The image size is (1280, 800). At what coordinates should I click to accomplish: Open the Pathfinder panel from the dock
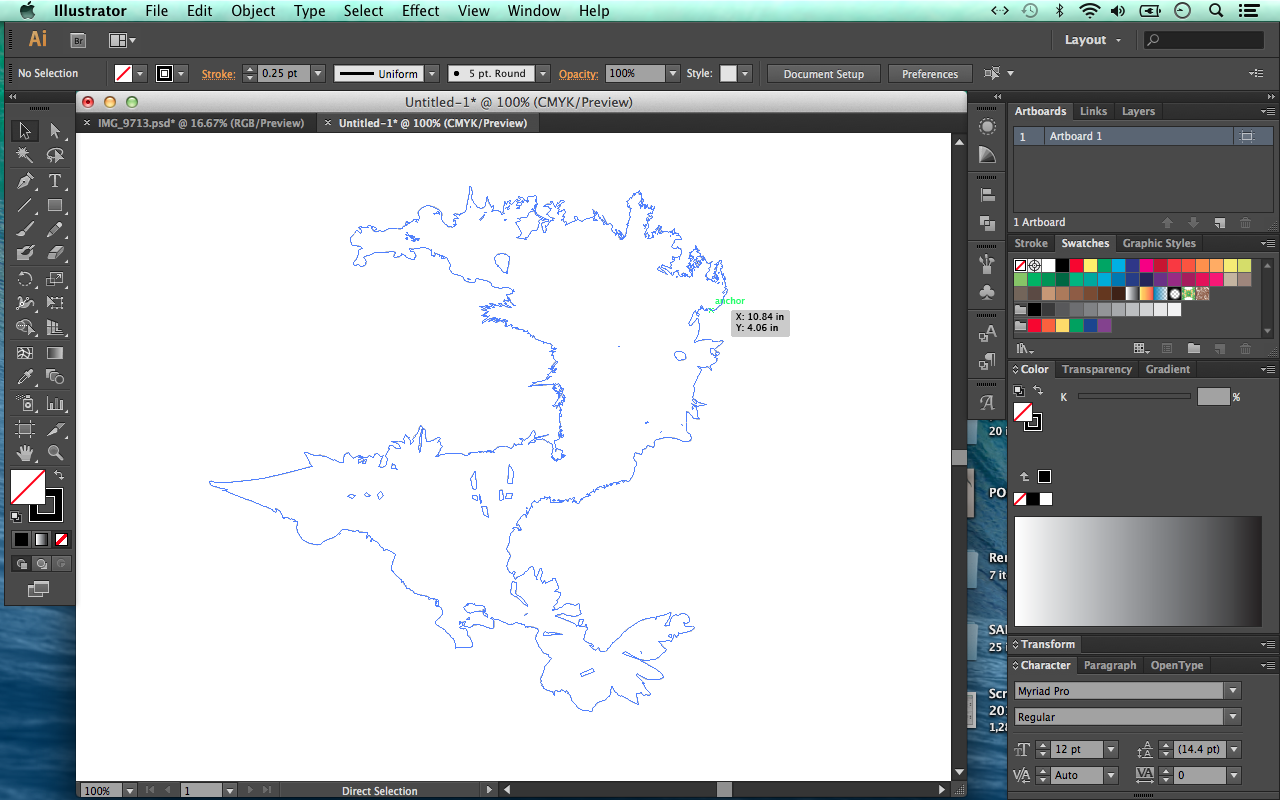(x=988, y=223)
